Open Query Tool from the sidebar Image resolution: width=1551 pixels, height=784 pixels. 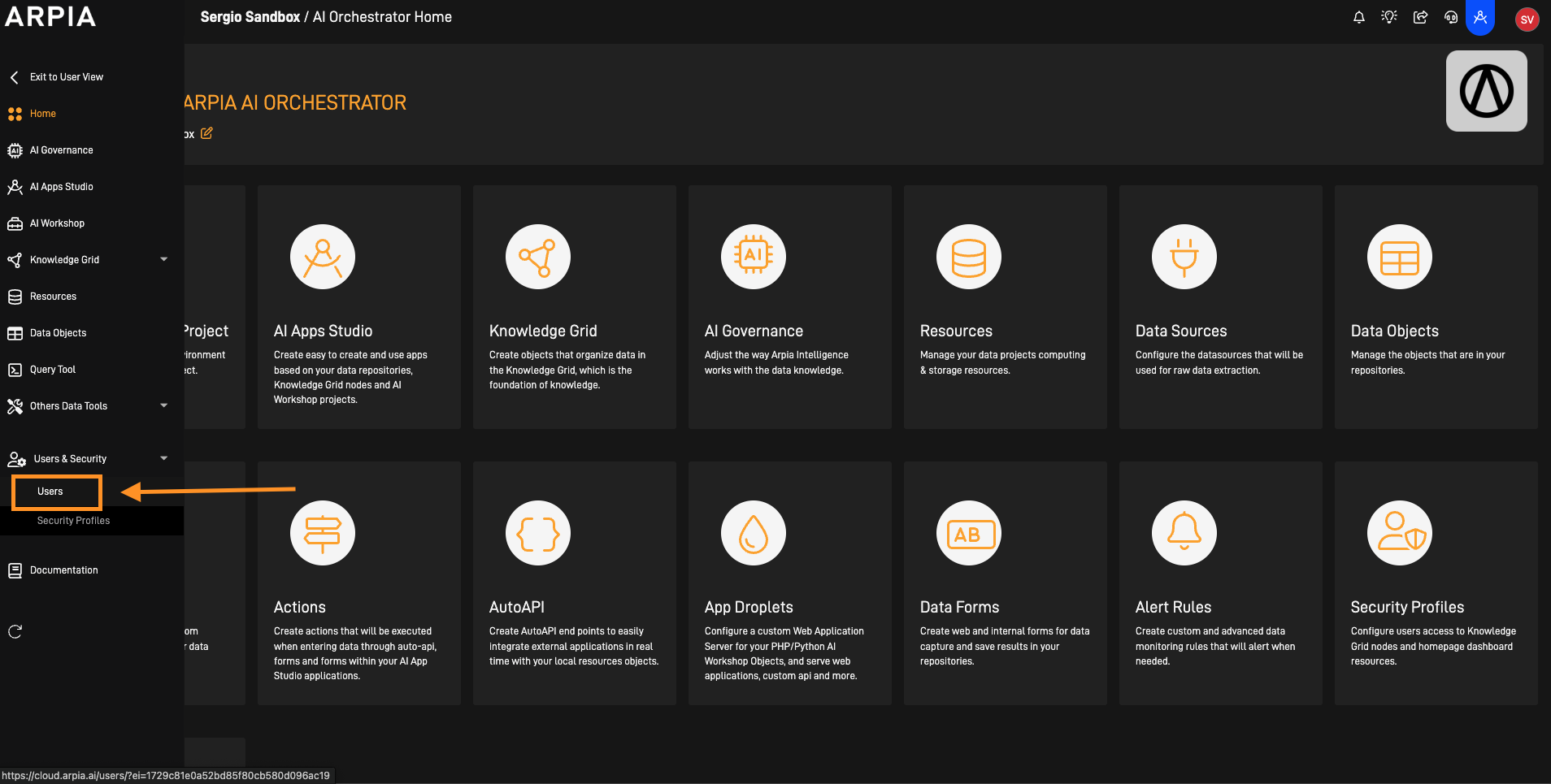(52, 370)
